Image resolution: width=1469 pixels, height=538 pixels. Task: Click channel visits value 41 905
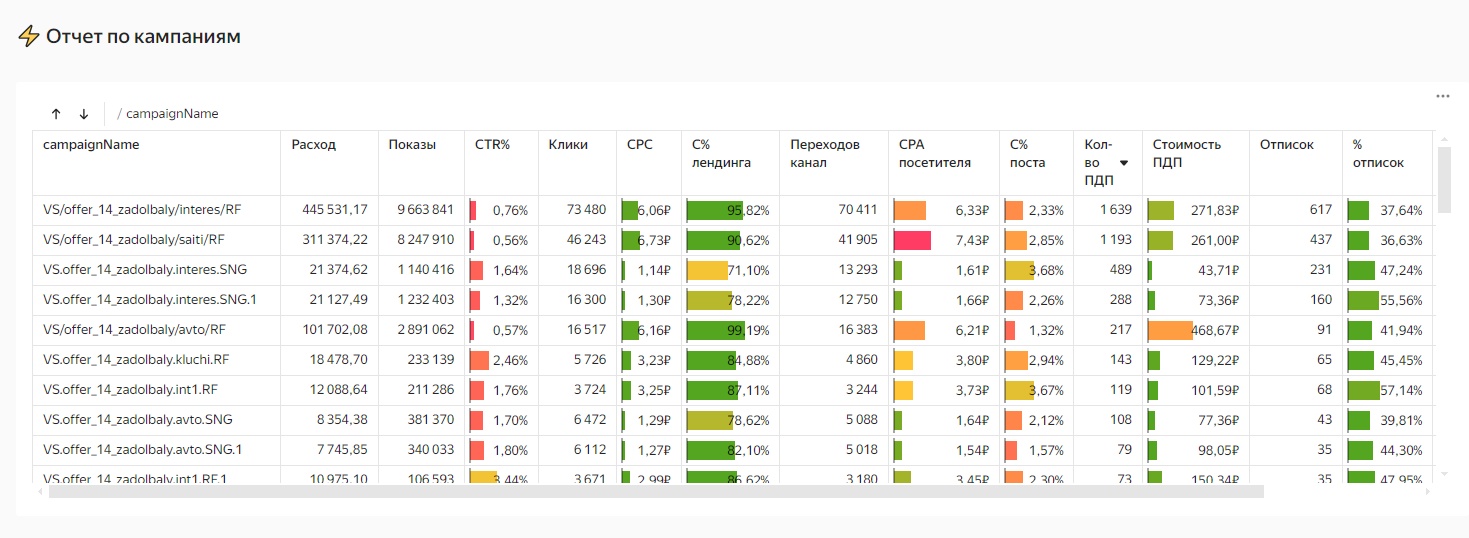point(857,240)
